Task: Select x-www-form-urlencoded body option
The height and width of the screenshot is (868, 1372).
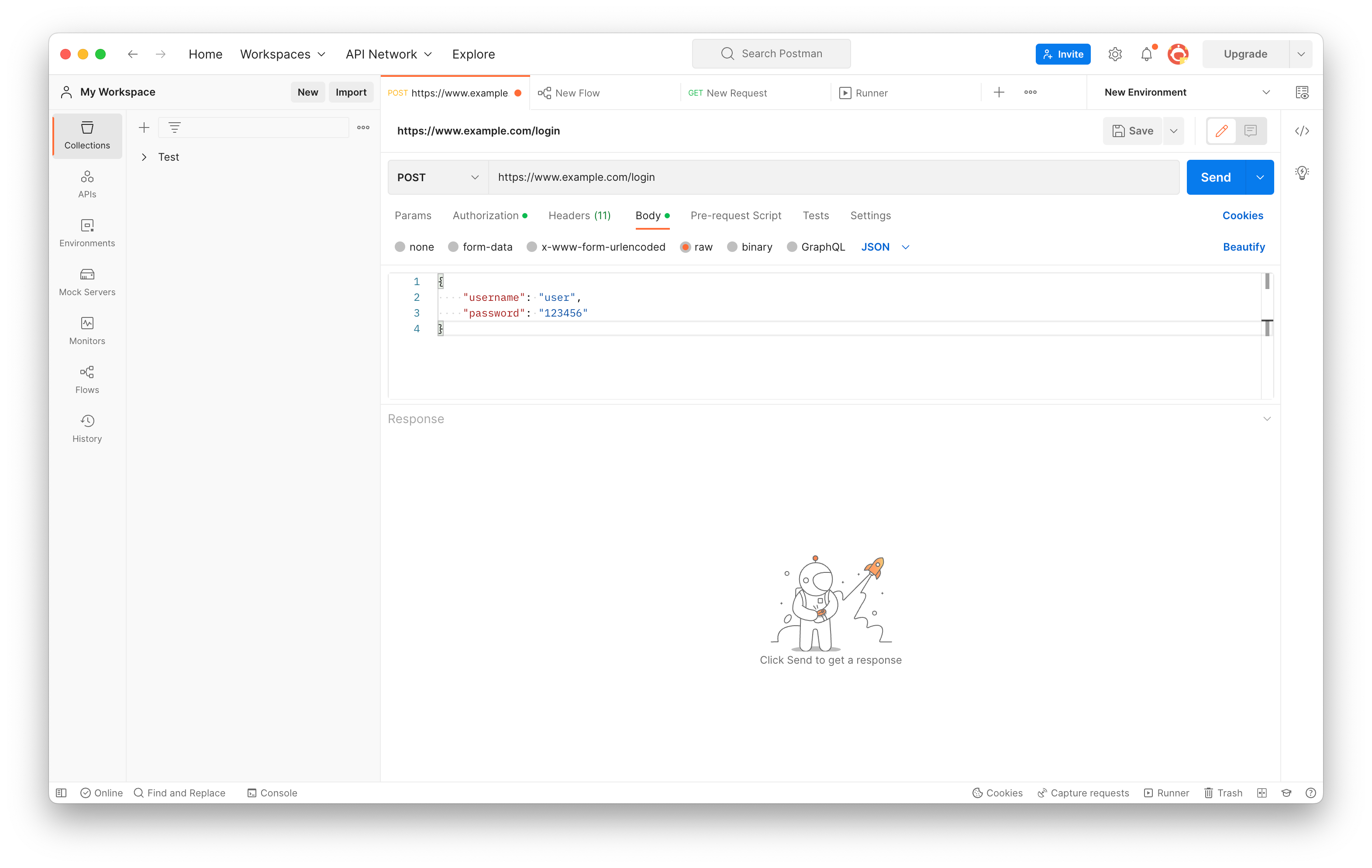Action: 596,247
